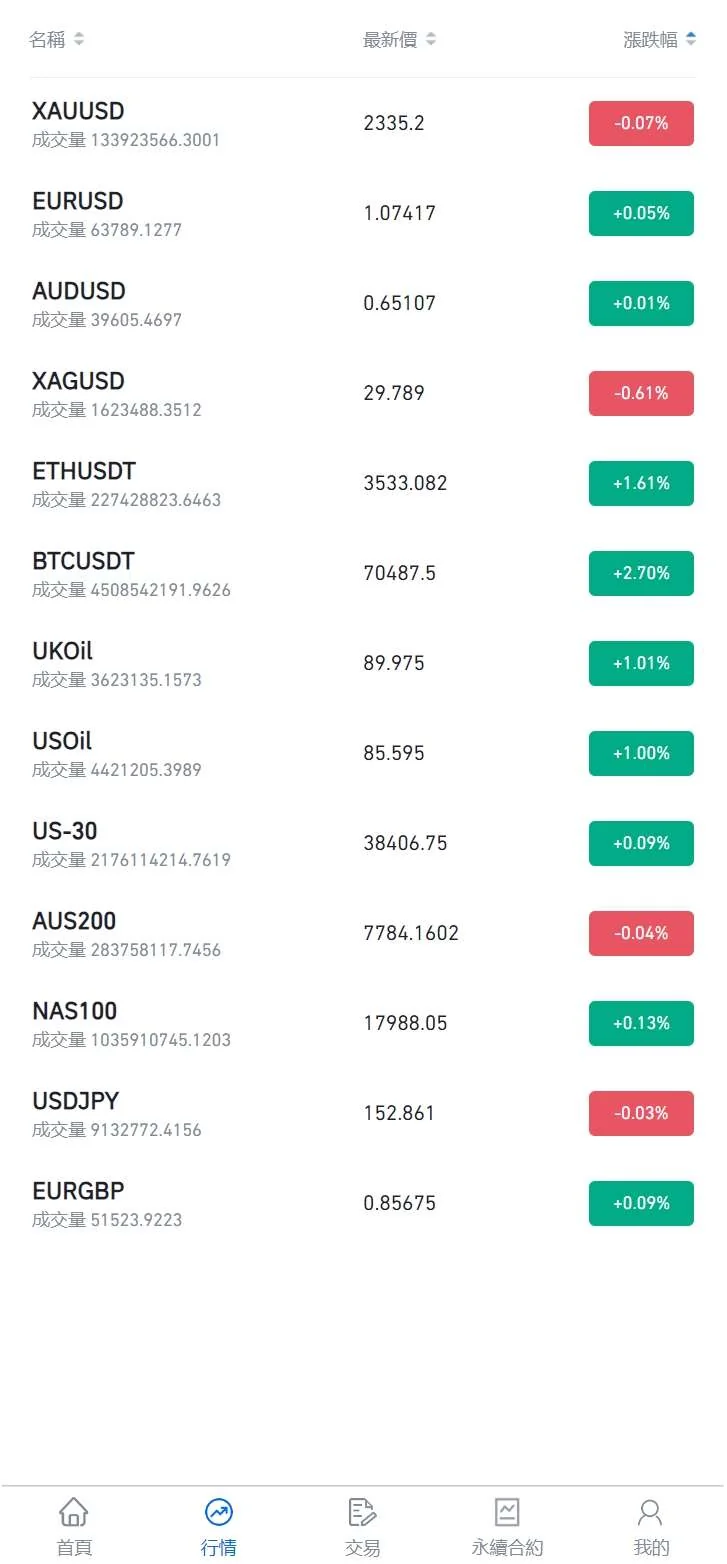The image size is (727, 1564).
Task: Open NAS100 symbol details
Action: coord(75,1011)
